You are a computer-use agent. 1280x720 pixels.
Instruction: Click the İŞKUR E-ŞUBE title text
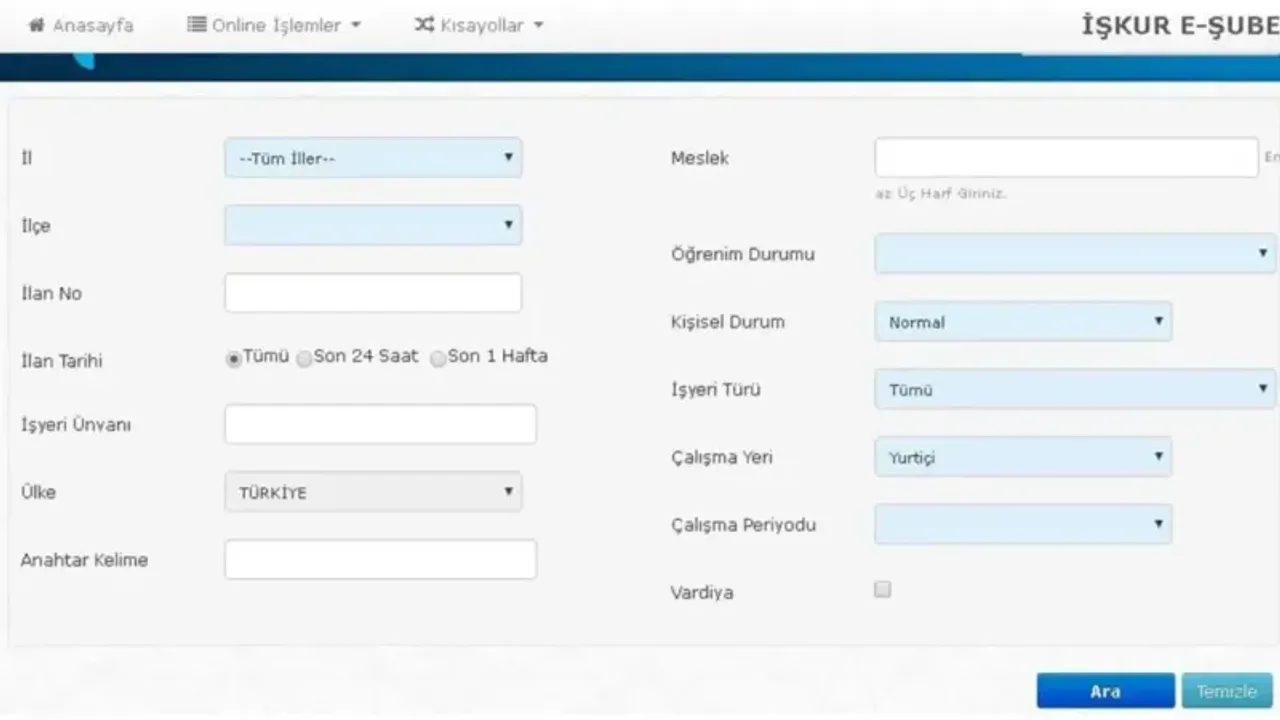tap(1180, 26)
